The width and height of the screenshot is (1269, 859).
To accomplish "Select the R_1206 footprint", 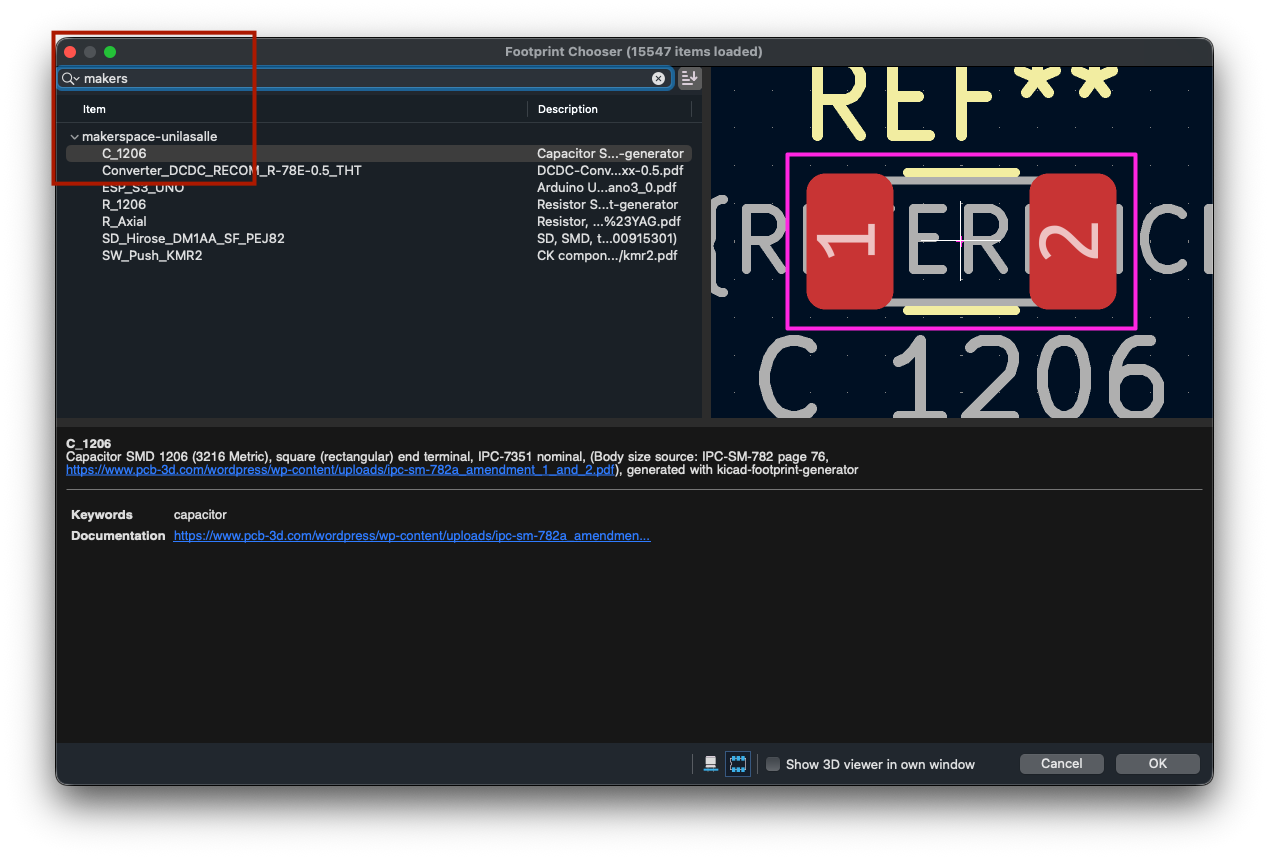I will [124, 205].
